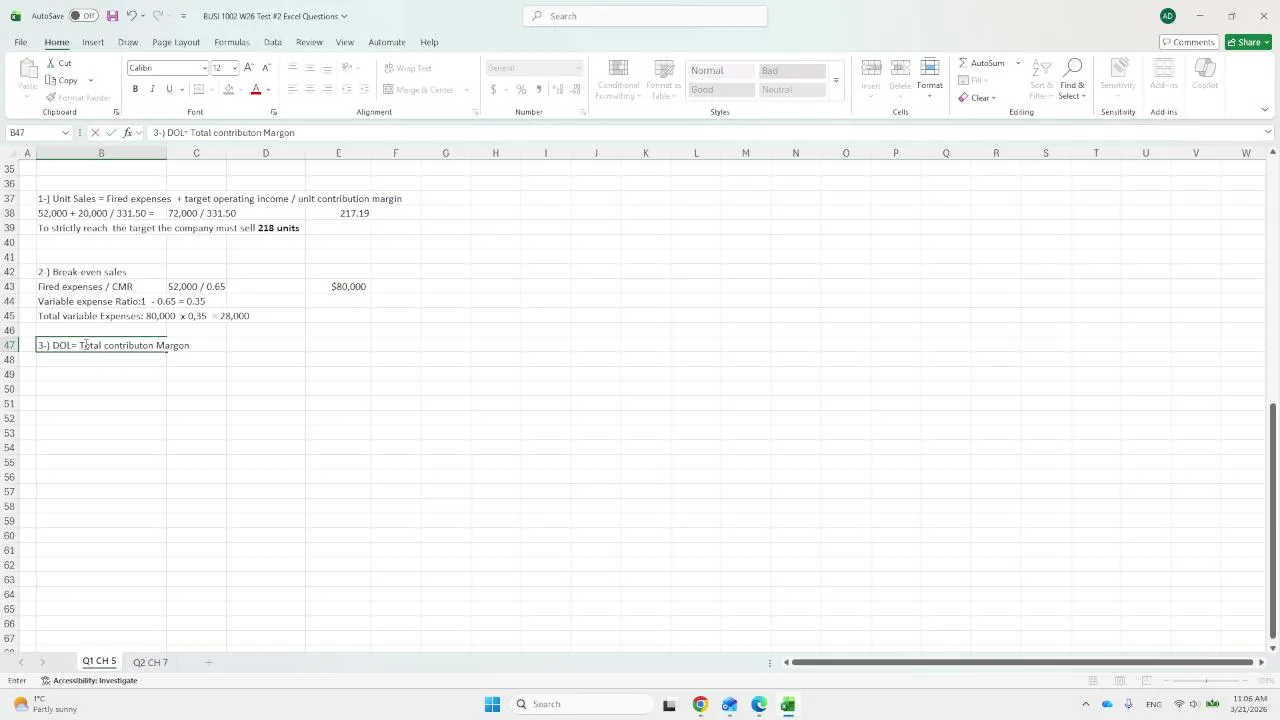The image size is (1280, 720).
Task: Toggle Italic formatting
Action: point(152,89)
